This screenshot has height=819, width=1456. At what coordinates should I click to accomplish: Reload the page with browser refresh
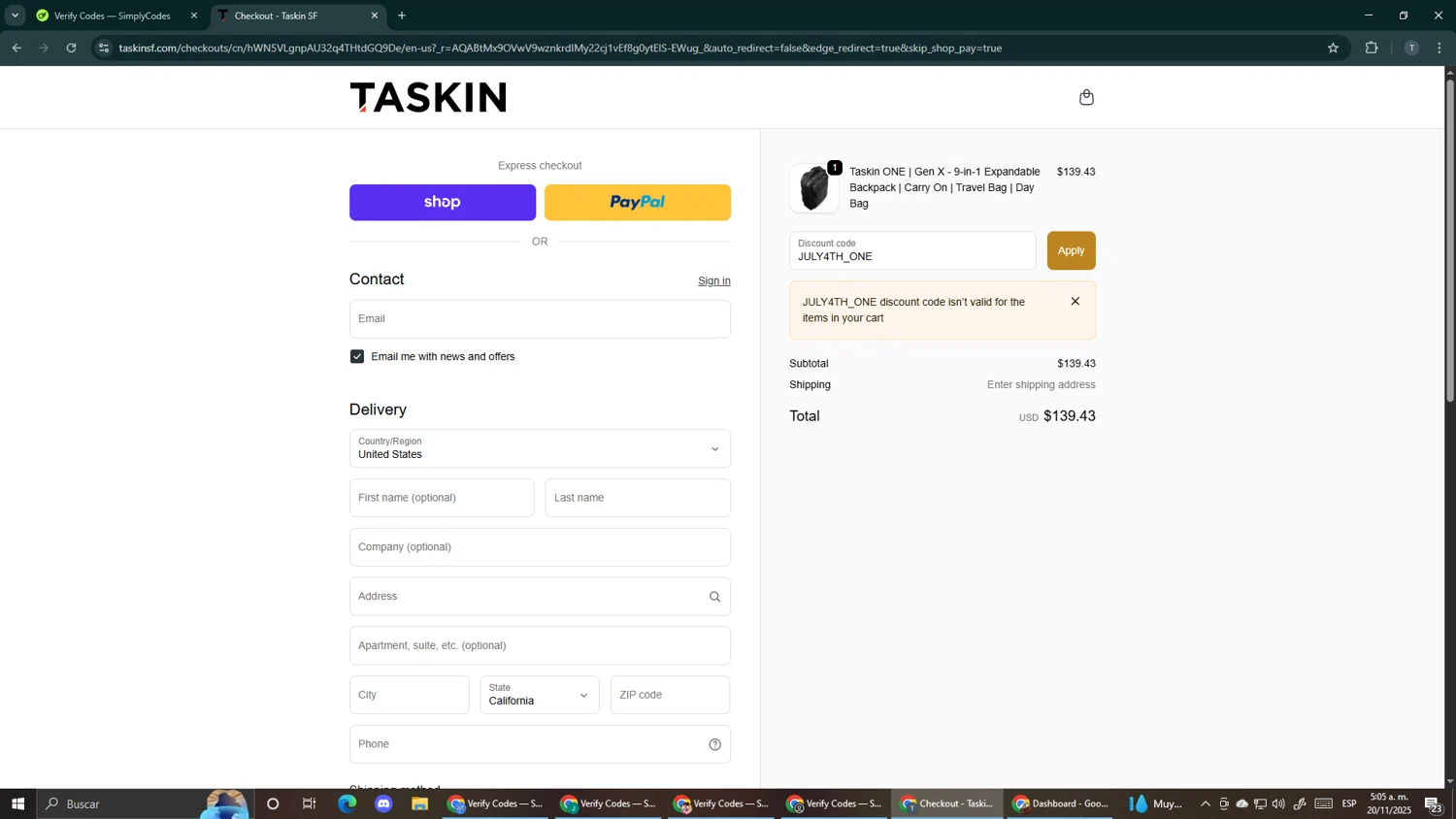(71, 48)
